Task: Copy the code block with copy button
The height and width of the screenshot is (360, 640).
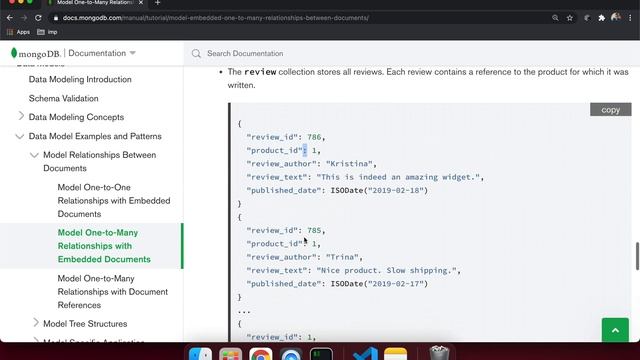Action: pyautogui.click(x=611, y=109)
